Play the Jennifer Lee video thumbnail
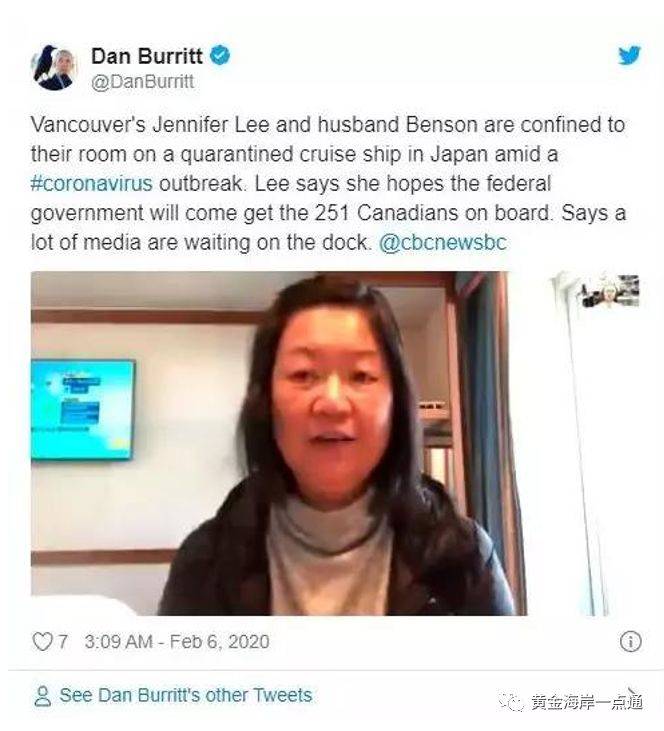664x731 pixels. (279, 443)
